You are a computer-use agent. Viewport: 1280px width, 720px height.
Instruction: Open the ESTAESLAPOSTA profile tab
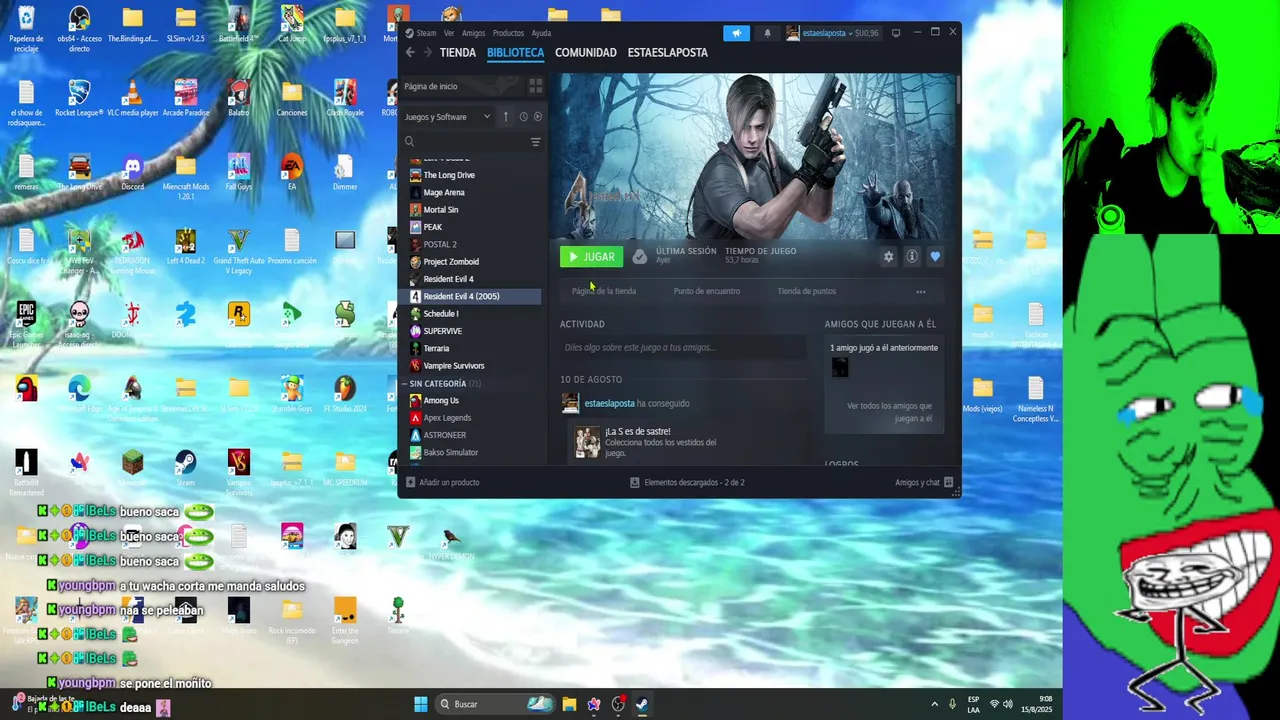point(667,53)
